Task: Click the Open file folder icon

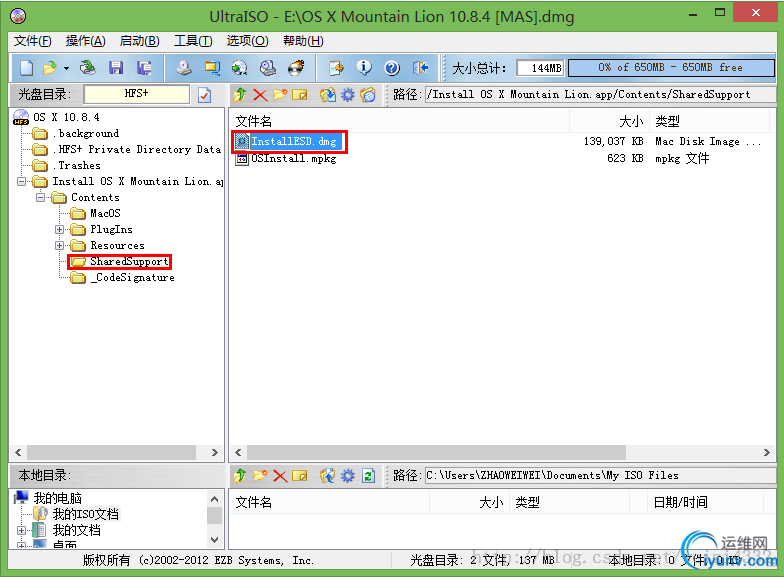Action: tap(50, 68)
